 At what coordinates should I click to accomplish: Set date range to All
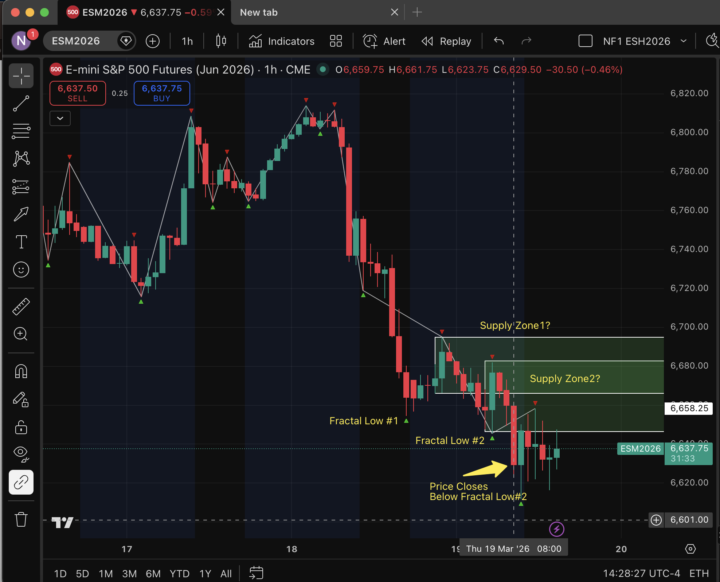226,574
